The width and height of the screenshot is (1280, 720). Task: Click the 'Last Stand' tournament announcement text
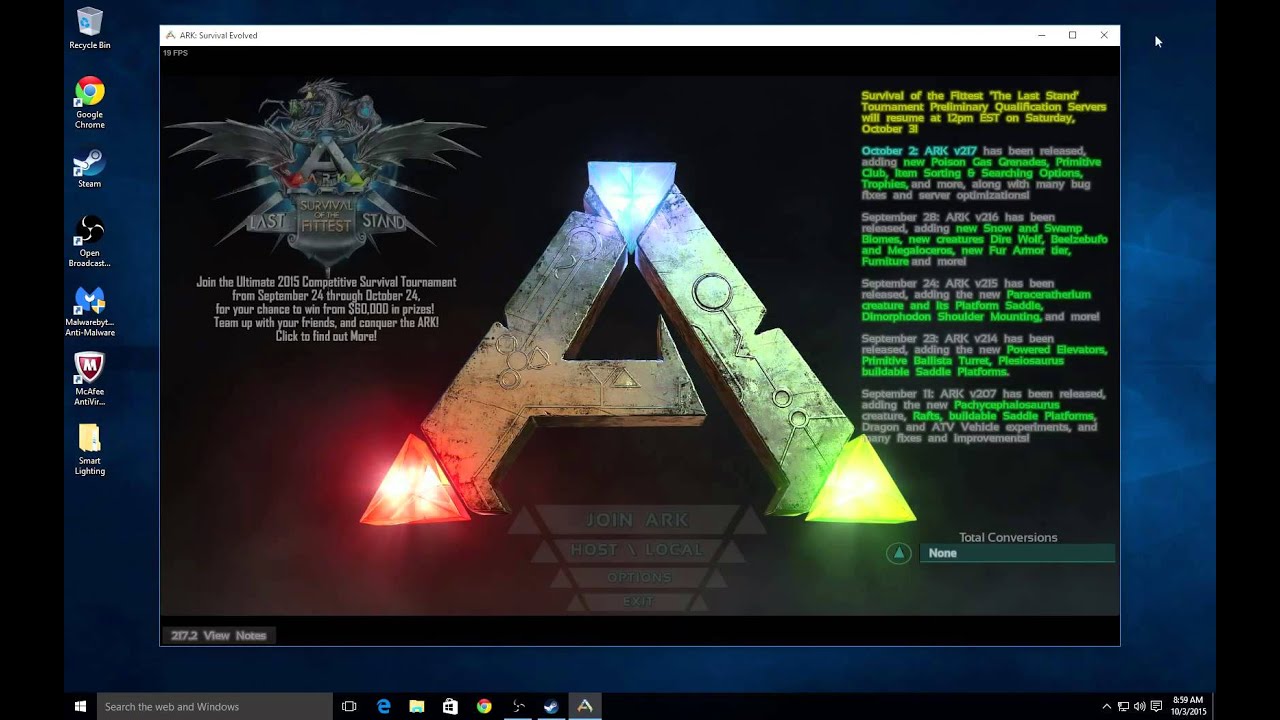coord(984,112)
